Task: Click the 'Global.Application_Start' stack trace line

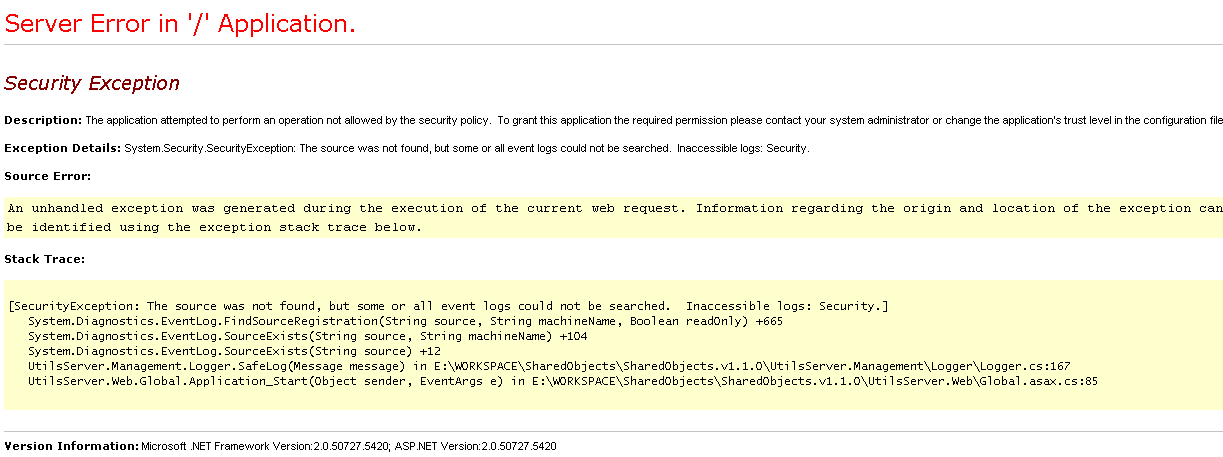Action: (x=563, y=382)
